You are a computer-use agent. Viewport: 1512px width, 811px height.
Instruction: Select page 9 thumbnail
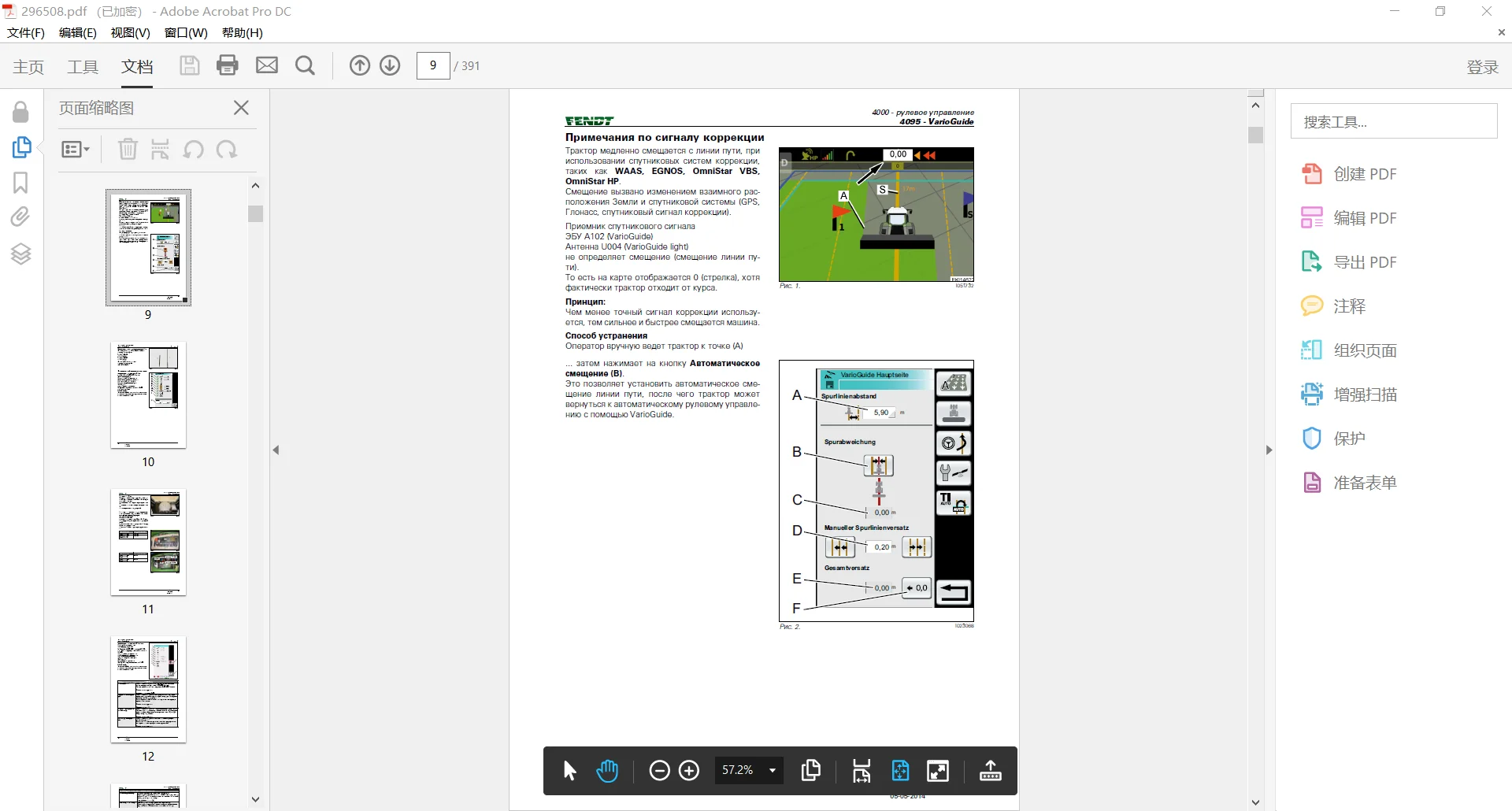tap(148, 247)
